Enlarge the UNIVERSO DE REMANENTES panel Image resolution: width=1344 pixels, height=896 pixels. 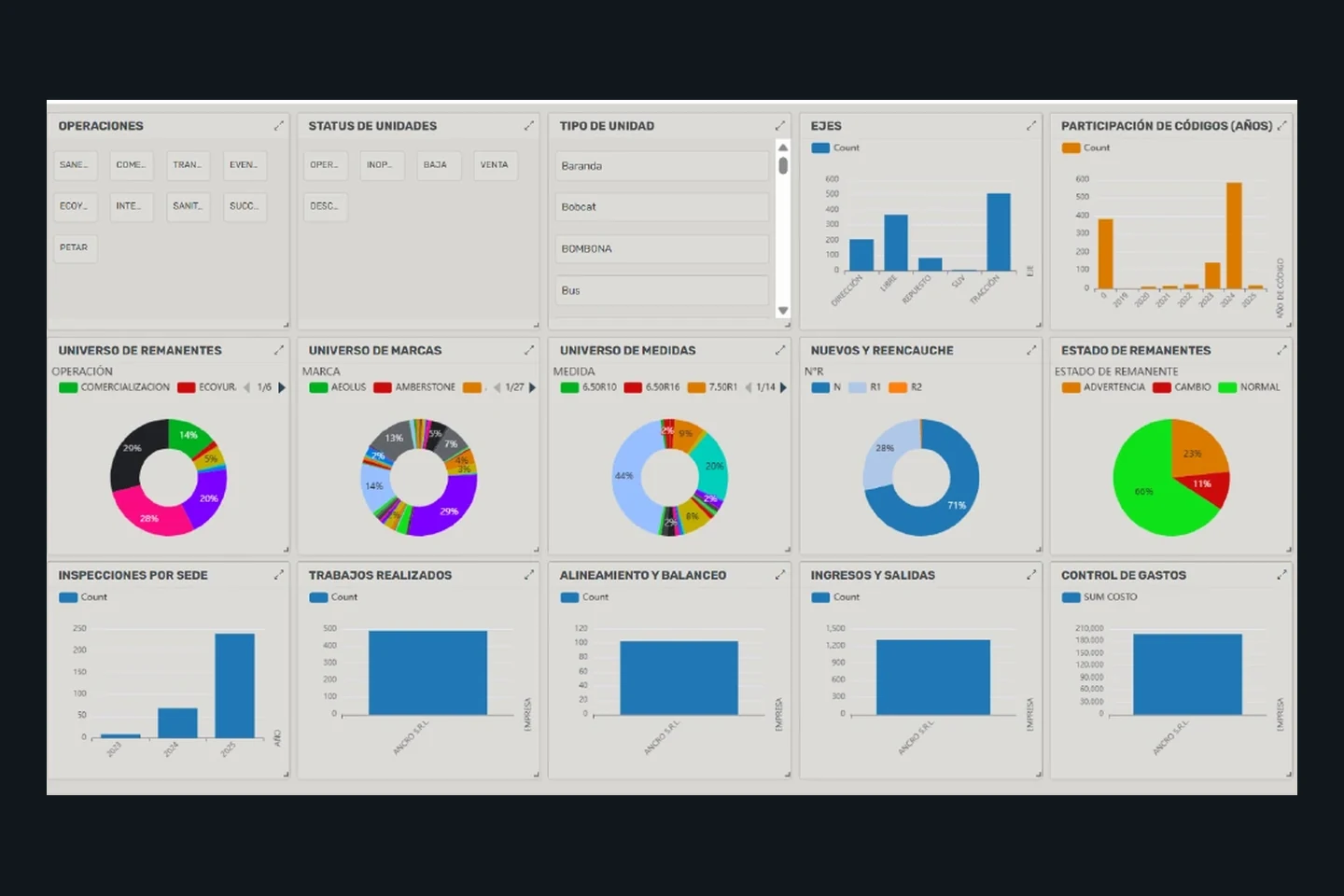pyautogui.click(x=278, y=350)
